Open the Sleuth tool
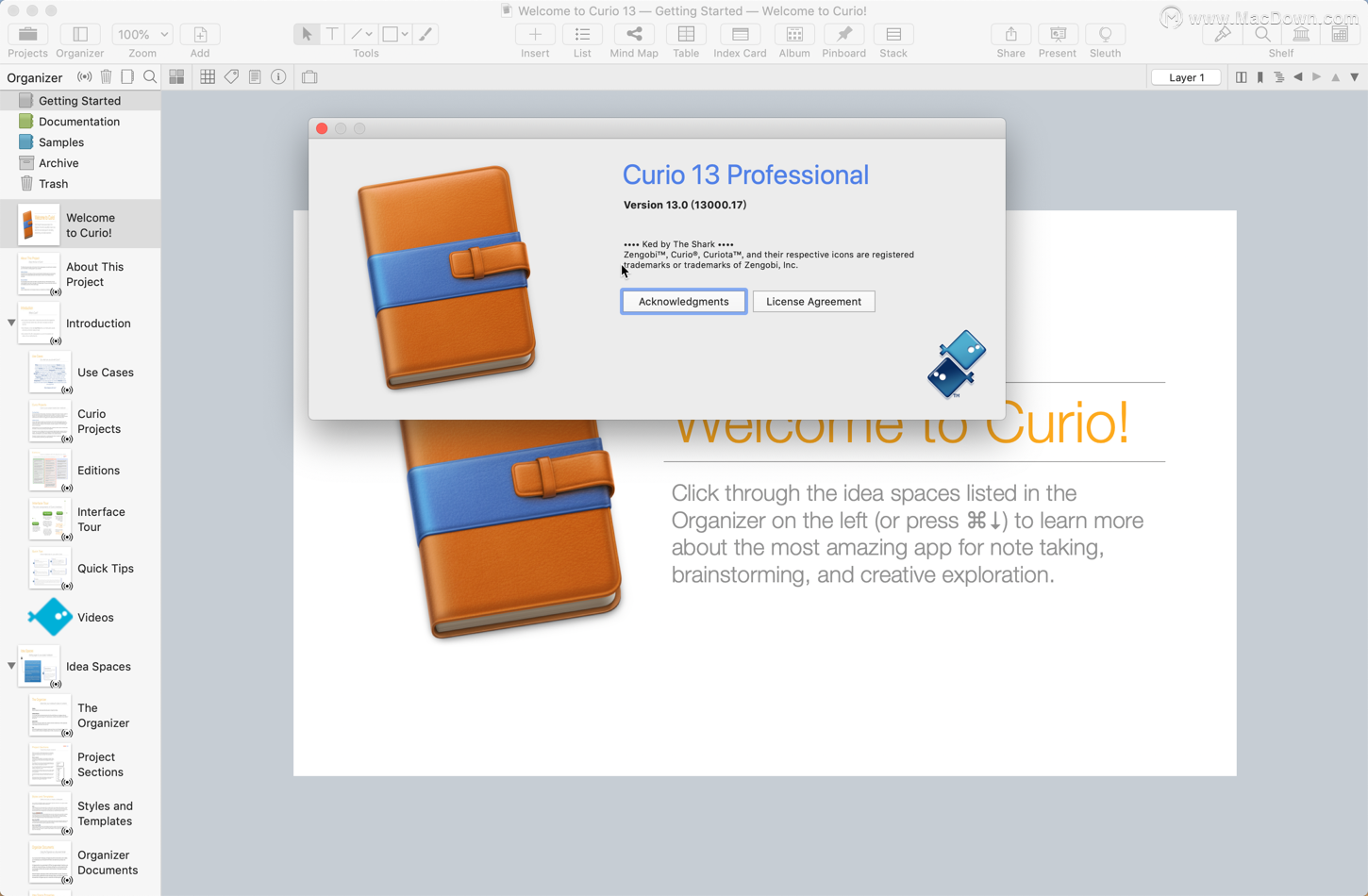The height and width of the screenshot is (896, 1368). coord(1105,35)
